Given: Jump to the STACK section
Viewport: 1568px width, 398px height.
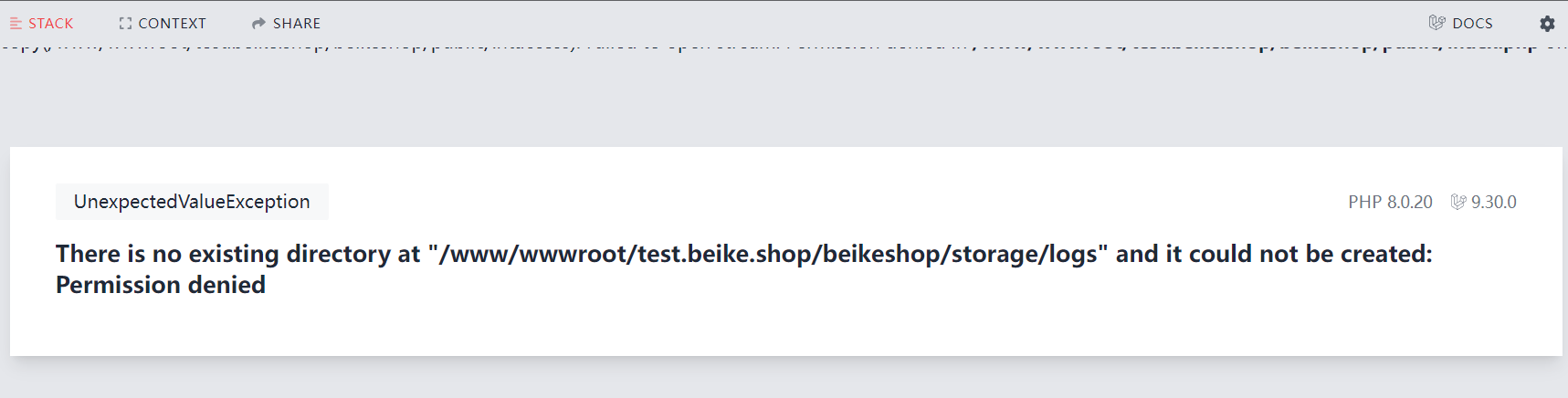Looking at the screenshot, I should pos(41,24).
